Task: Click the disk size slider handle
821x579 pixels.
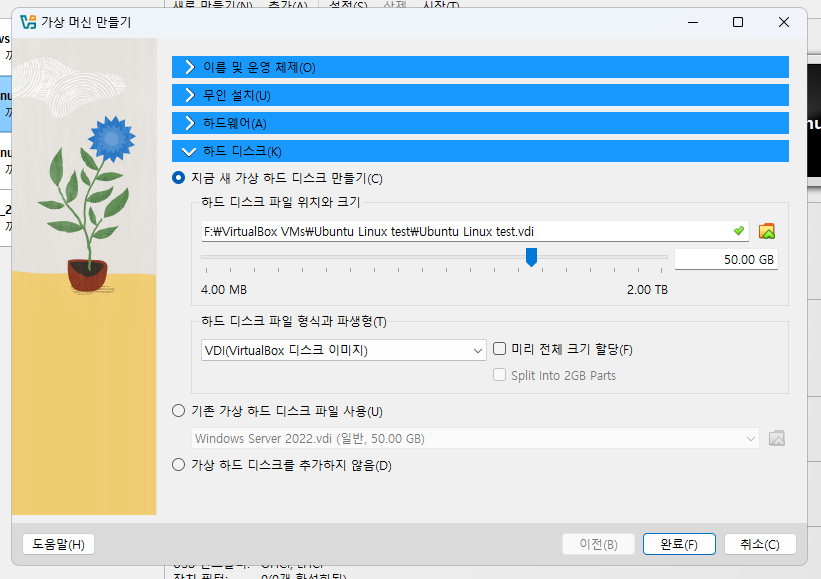Action: pyautogui.click(x=531, y=257)
